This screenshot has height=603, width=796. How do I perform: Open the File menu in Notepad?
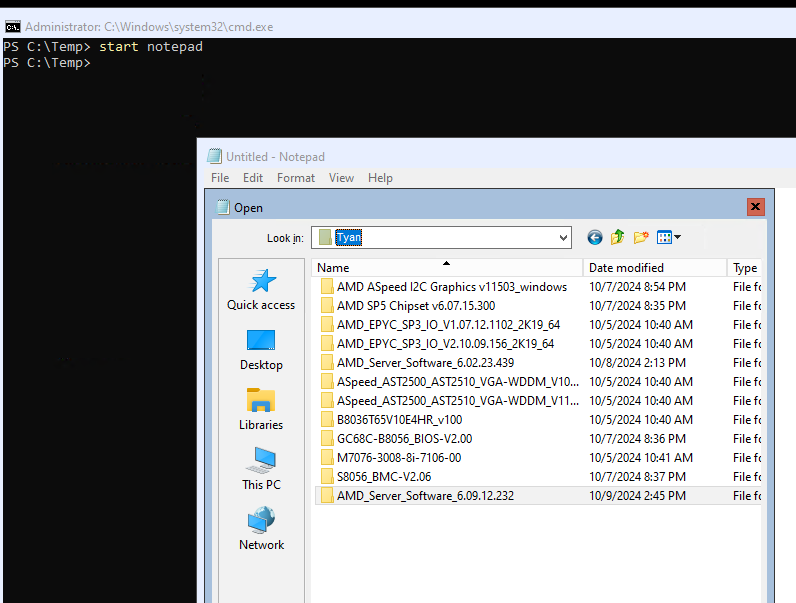[x=220, y=178]
